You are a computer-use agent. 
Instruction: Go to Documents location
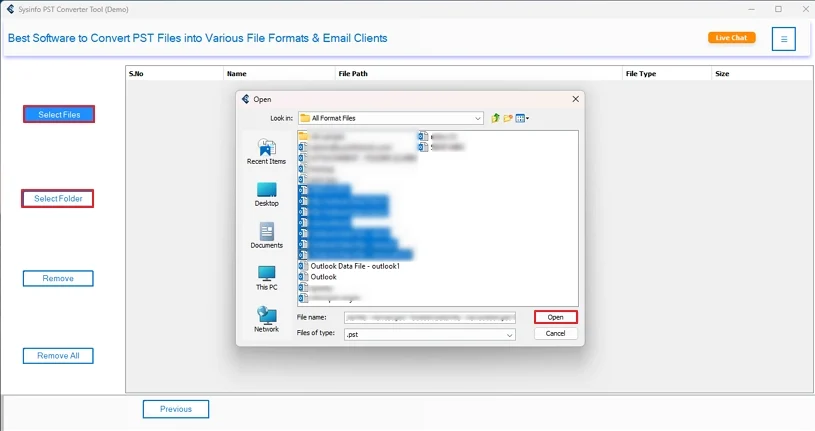(x=266, y=236)
